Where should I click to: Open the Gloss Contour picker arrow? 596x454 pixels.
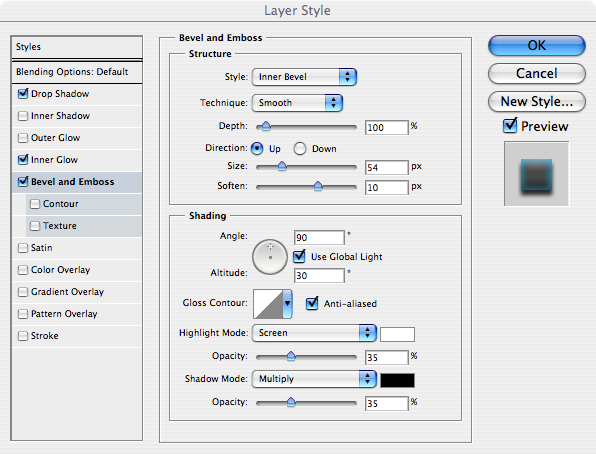287,303
